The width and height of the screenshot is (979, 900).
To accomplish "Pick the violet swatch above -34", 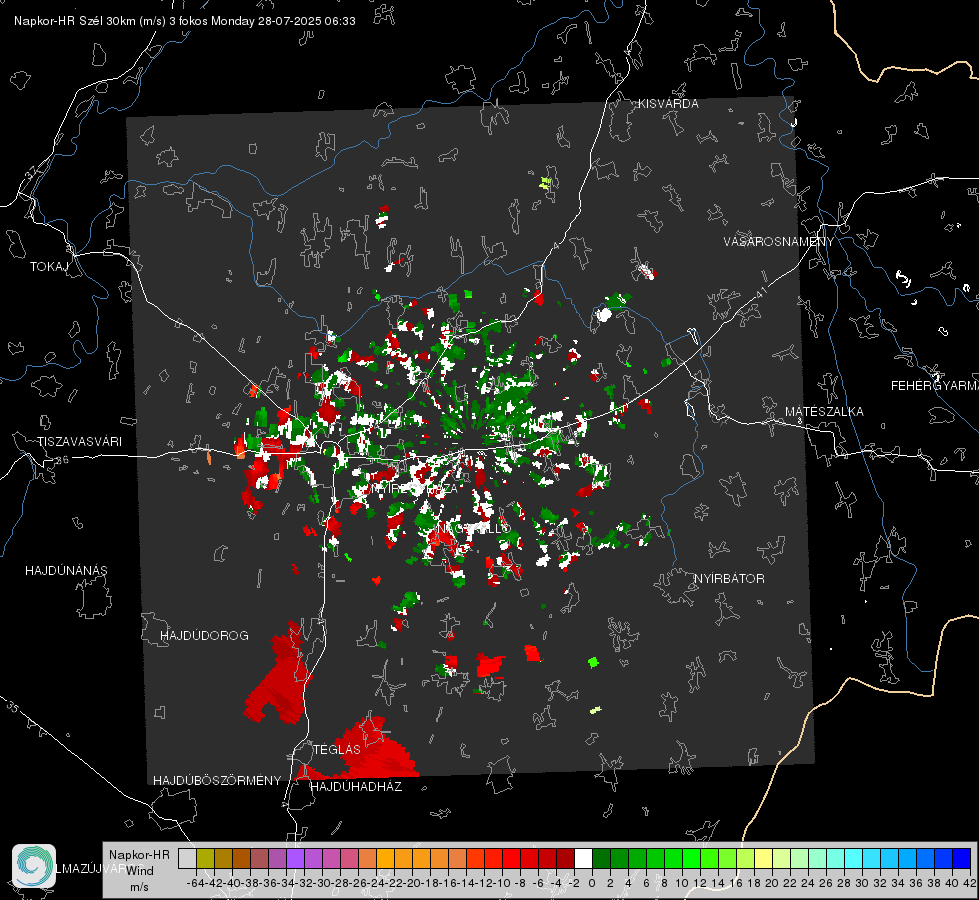I will coord(295,858).
